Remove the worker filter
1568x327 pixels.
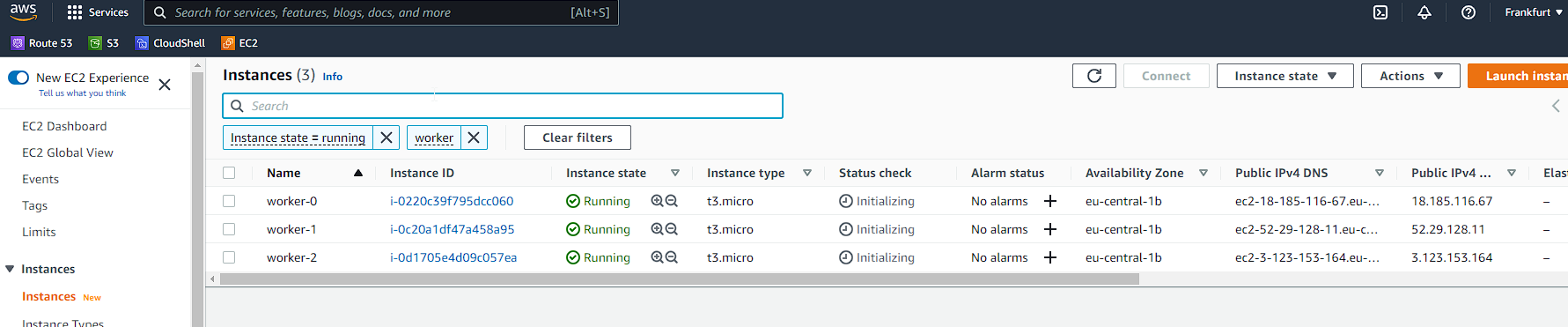(x=474, y=137)
